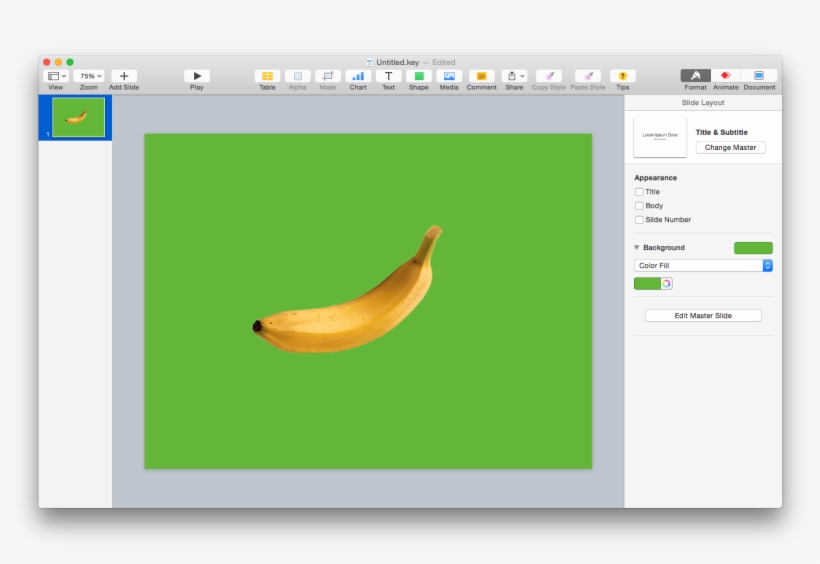The width and height of the screenshot is (820, 564).
Task: Click the Table toolbar icon
Action: click(267, 76)
